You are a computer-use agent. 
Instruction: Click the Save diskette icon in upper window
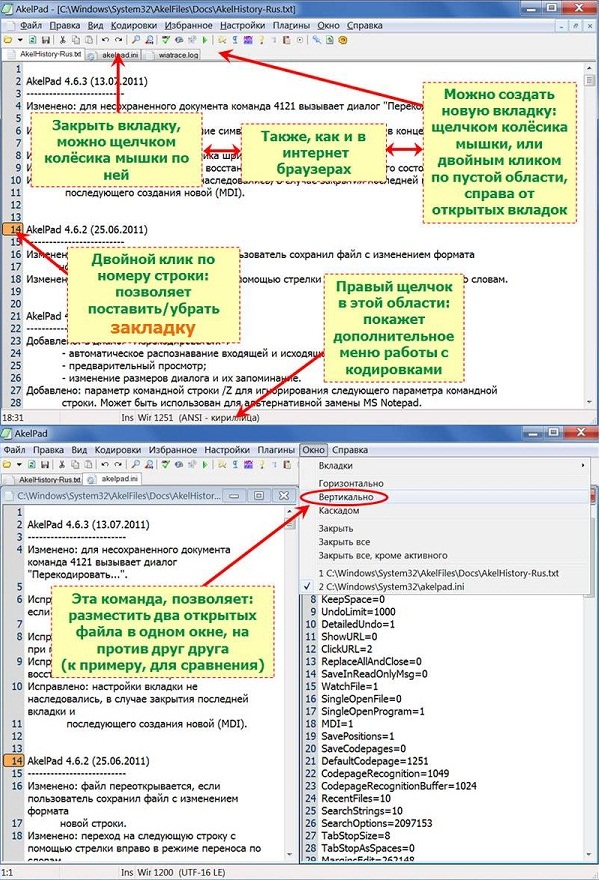pos(46,40)
